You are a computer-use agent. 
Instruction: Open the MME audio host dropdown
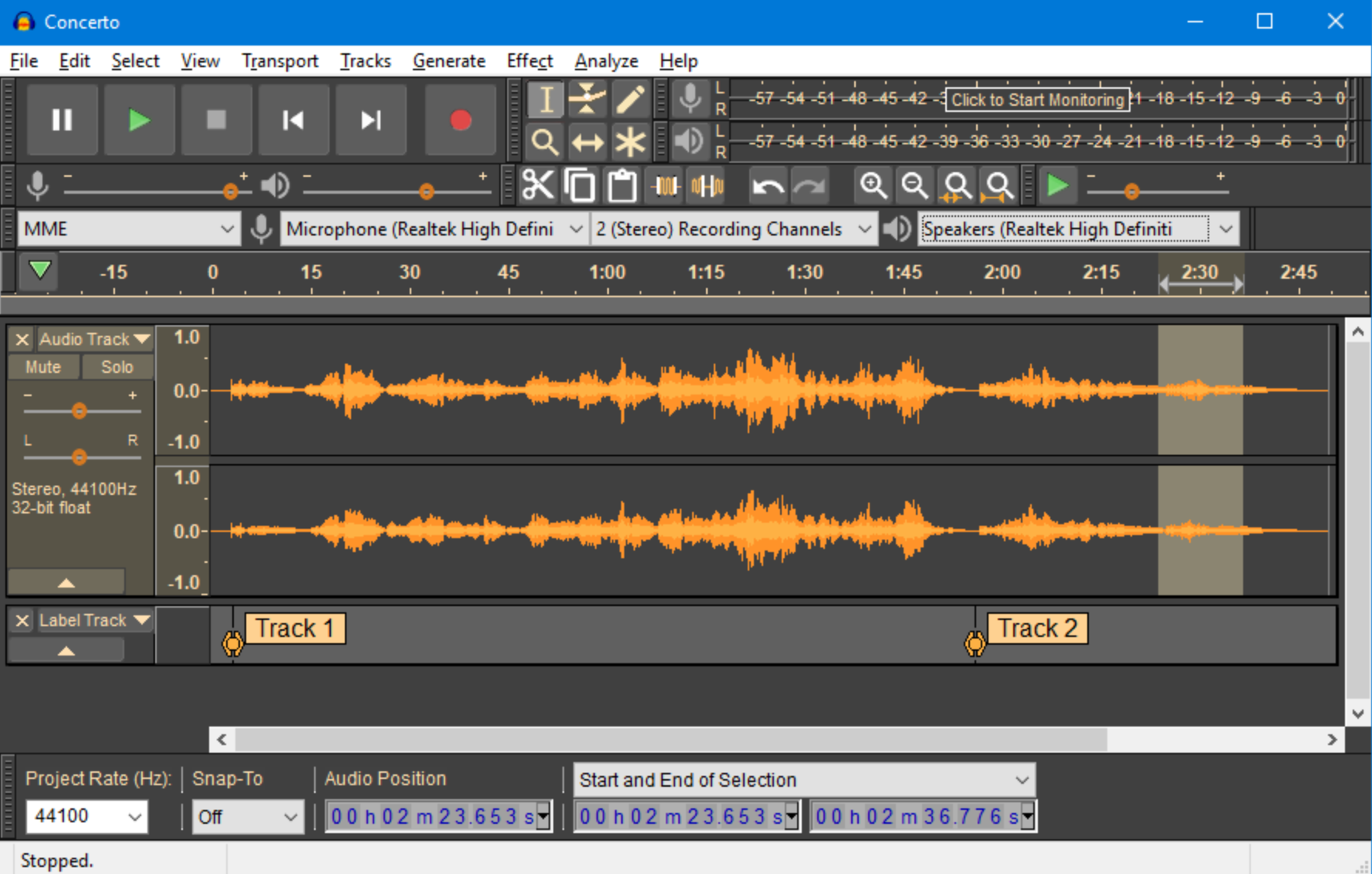(x=129, y=229)
